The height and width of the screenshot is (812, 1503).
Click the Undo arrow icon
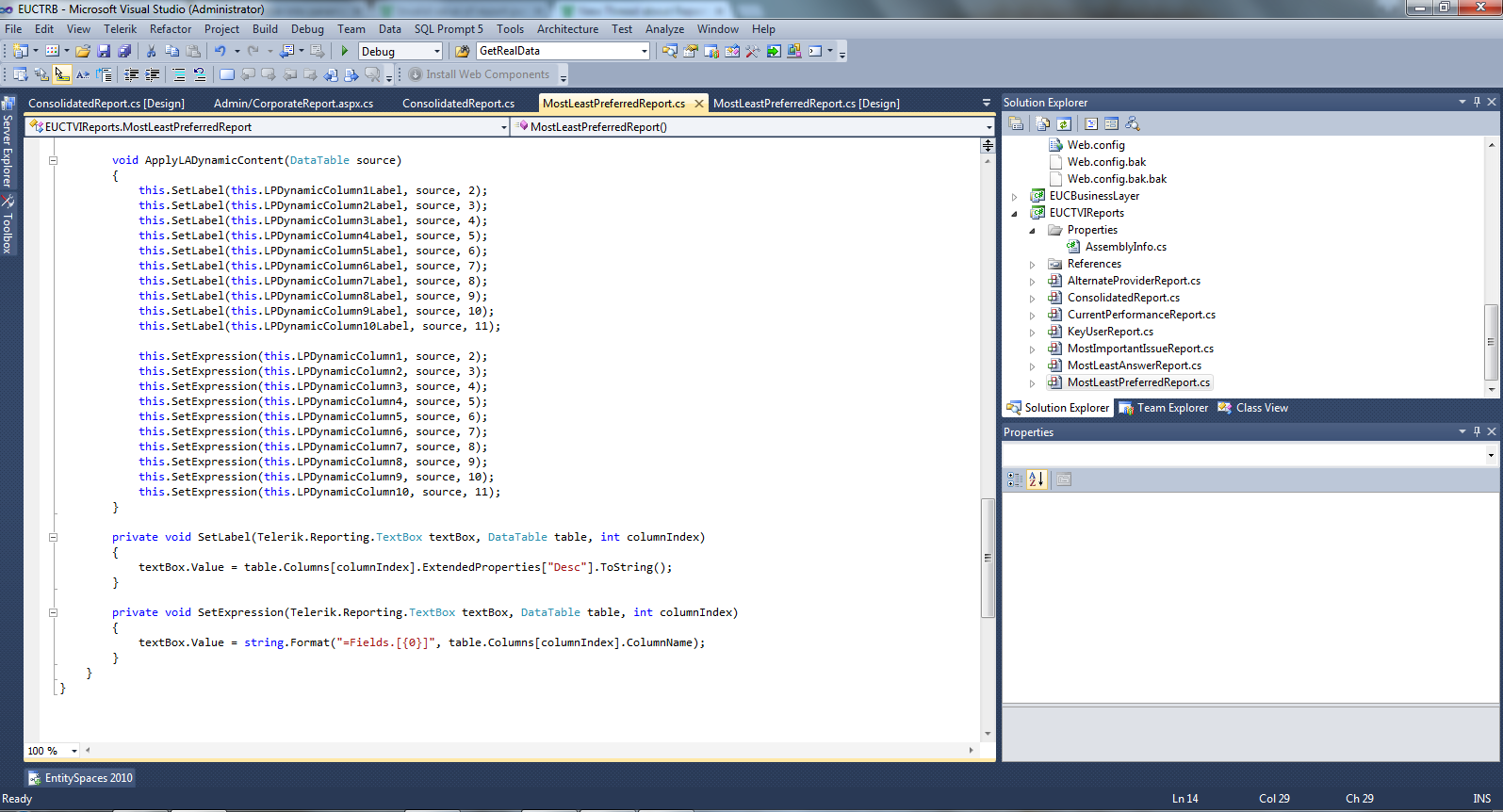click(x=220, y=51)
